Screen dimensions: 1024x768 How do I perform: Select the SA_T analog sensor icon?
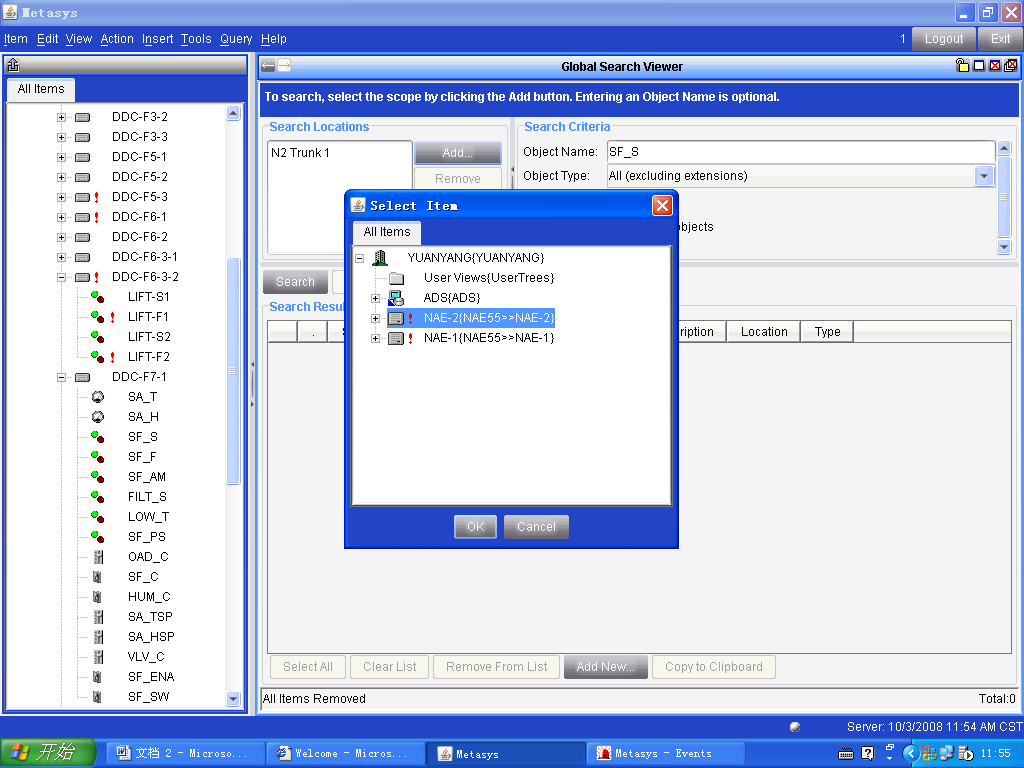(97, 397)
